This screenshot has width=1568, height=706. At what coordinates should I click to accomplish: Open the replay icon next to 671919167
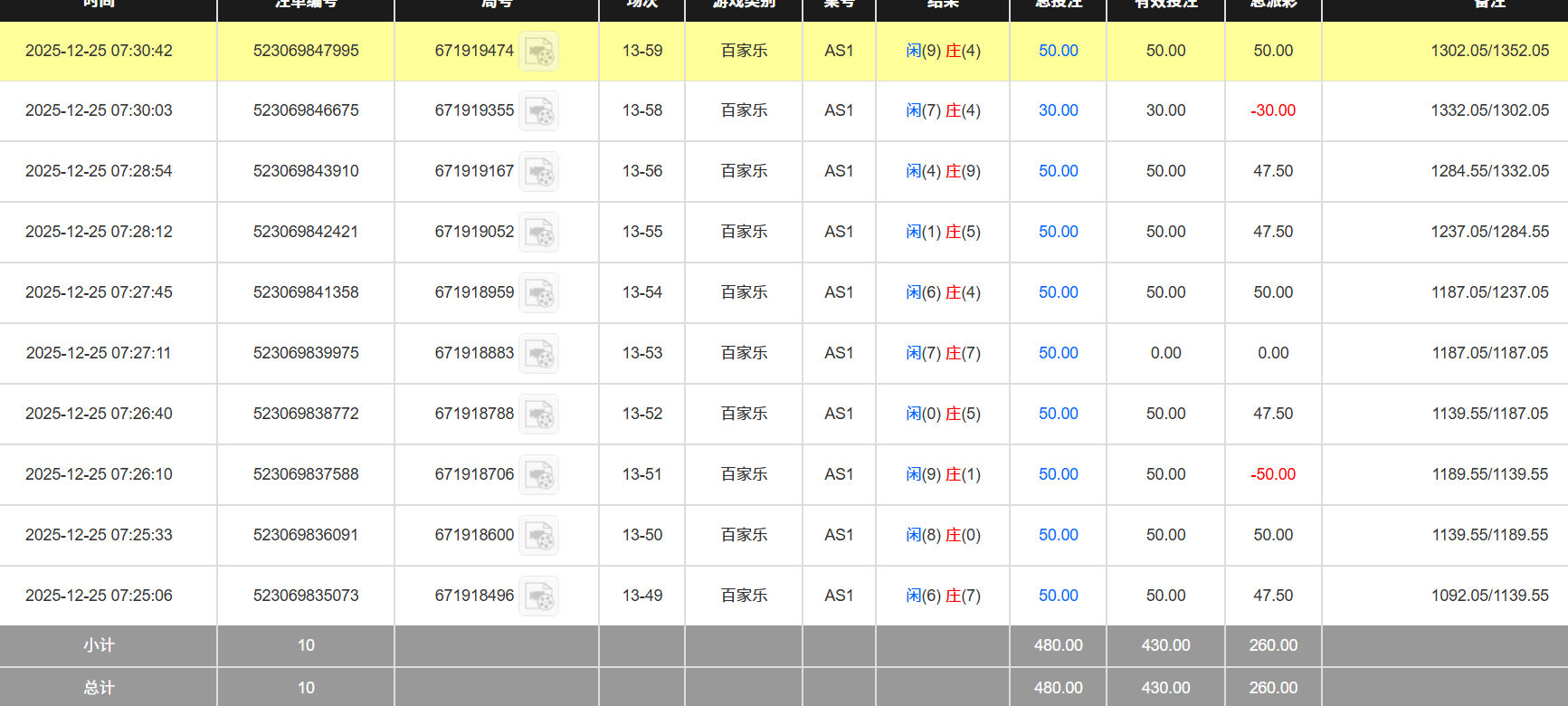click(539, 172)
